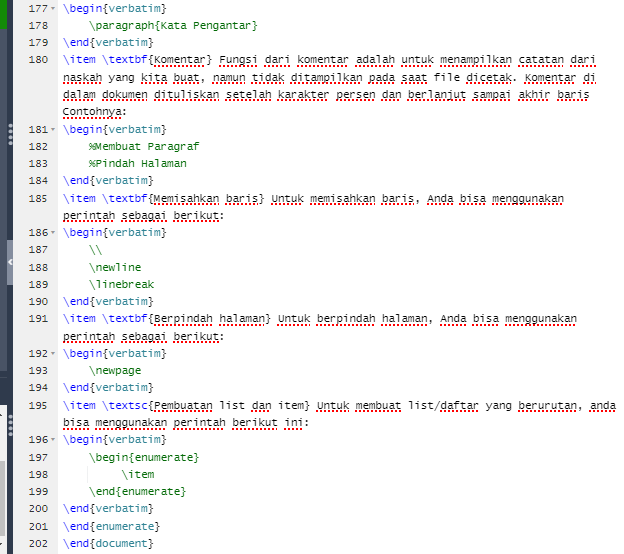The width and height of the screenshot is (624, 554).
Task: Click the \item command on line 191
Action: point(79,319)
